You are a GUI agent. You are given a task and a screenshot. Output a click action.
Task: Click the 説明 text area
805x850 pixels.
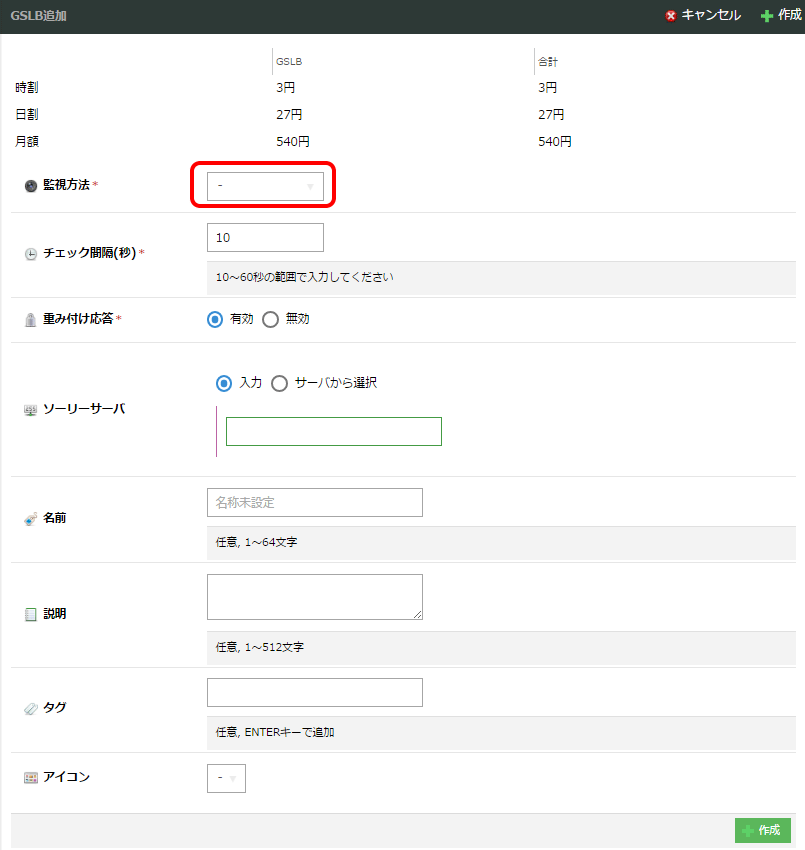click(314, 597)
